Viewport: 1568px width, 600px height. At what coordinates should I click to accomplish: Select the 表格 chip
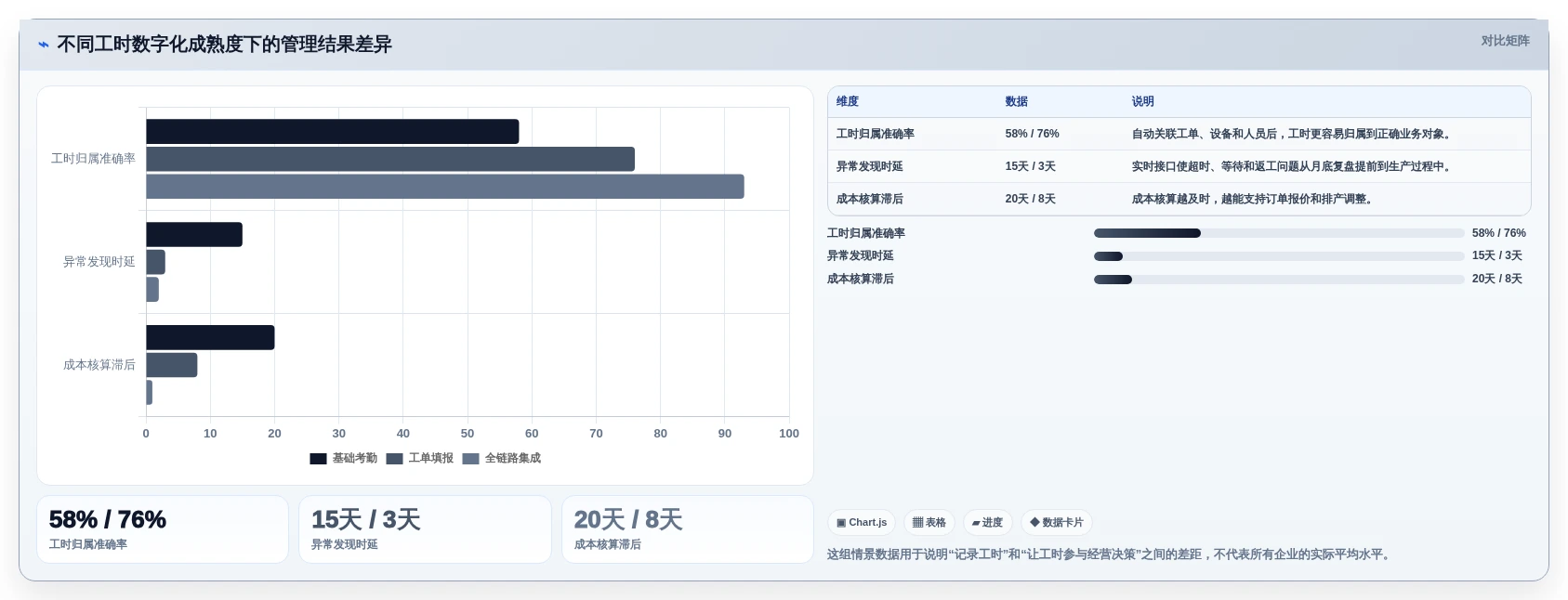[x=929, y=523]
